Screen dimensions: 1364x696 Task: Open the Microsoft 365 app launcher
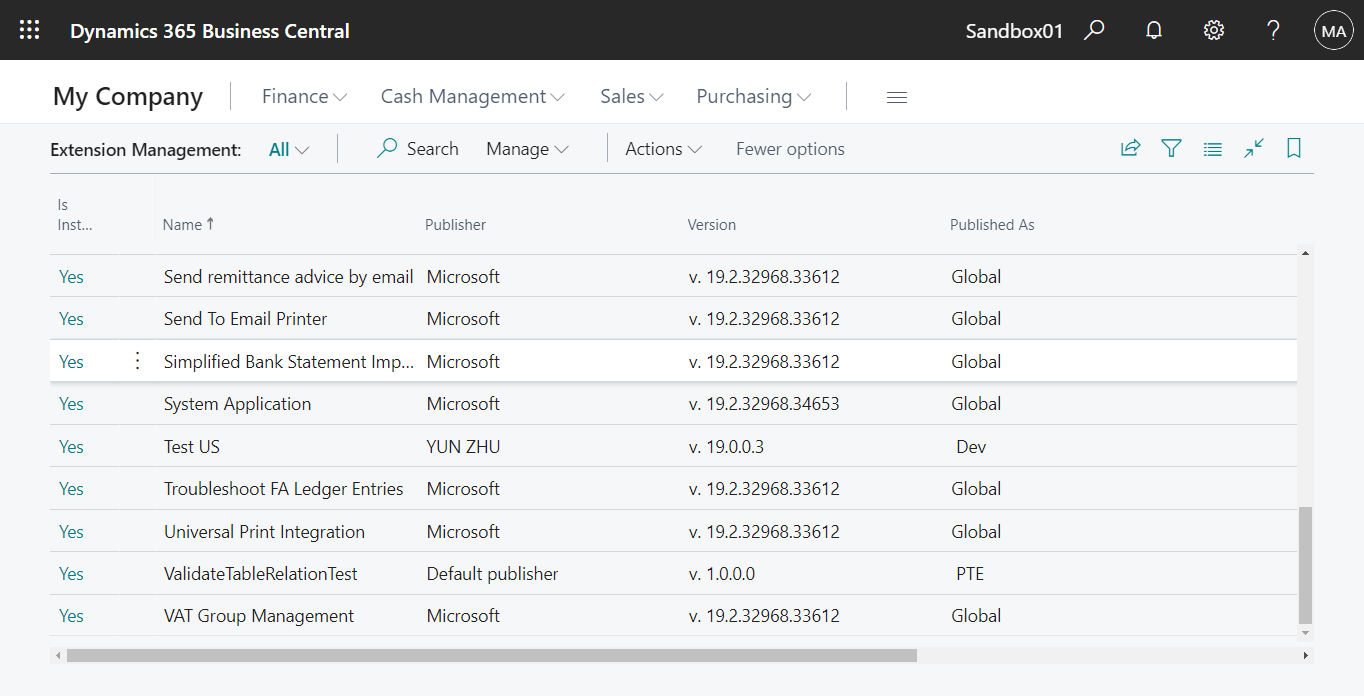coord(29,29)
